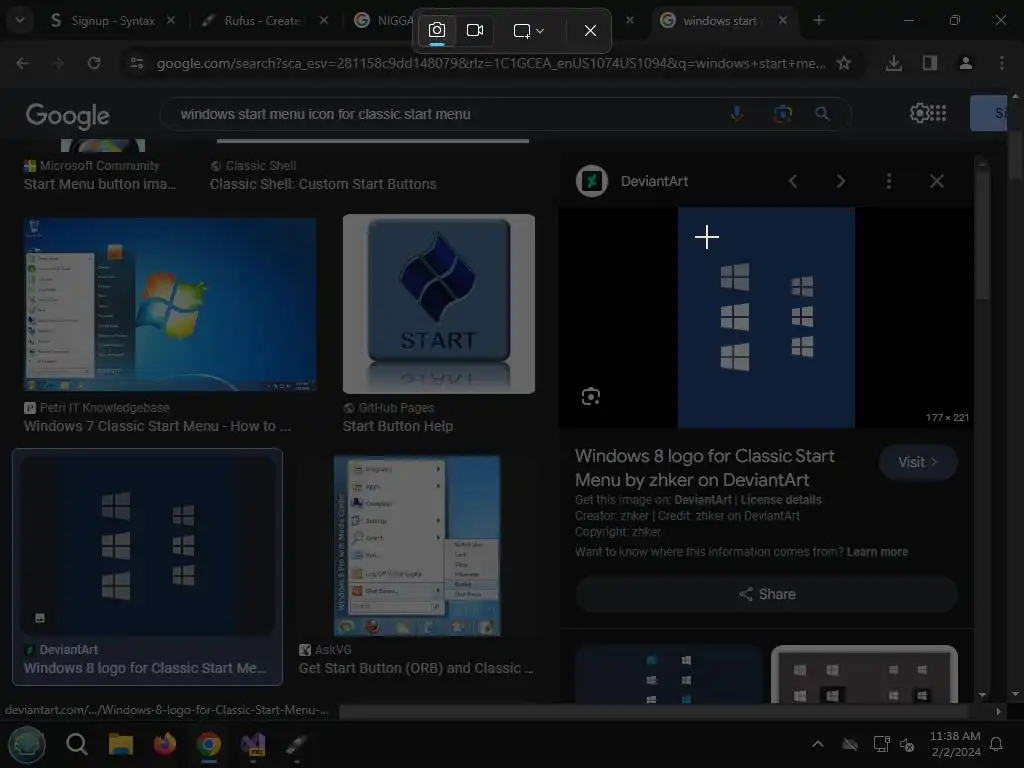This screenshot has width=1024, height=768.
Task: Open the Chrome three-dot menu
Action: pyautogui.click(x=1002, y=63)
